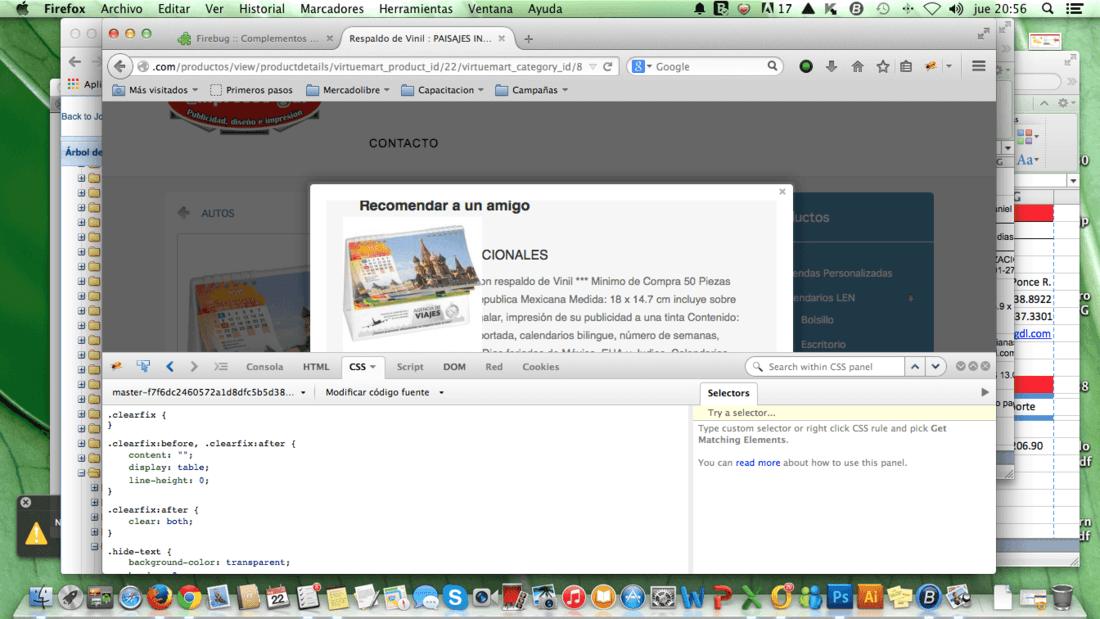
Task: Open Spotlight search in menu bar
Action: (1047, 8)
